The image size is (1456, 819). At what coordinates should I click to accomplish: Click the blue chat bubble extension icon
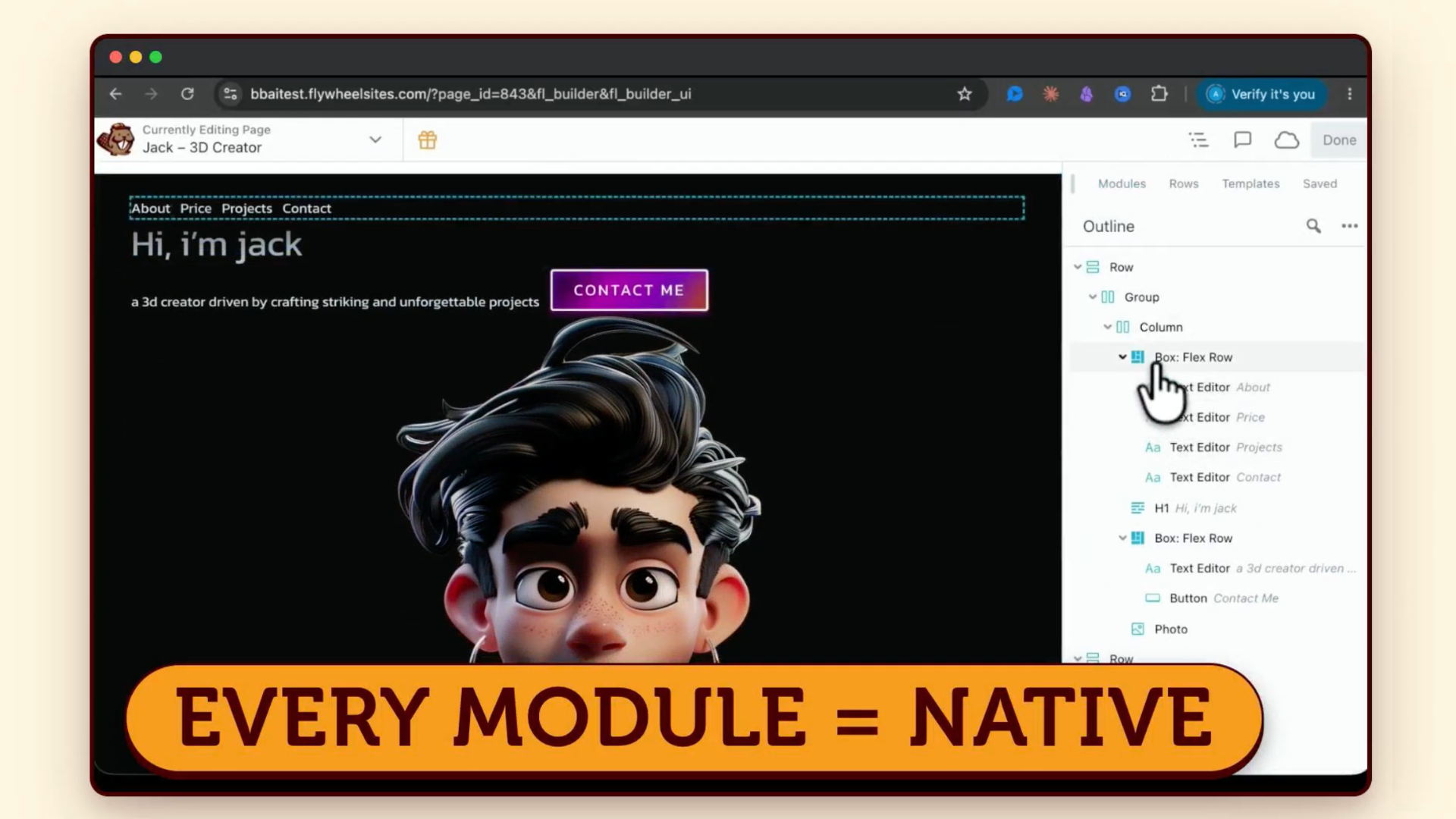(x=1015, y=94)
